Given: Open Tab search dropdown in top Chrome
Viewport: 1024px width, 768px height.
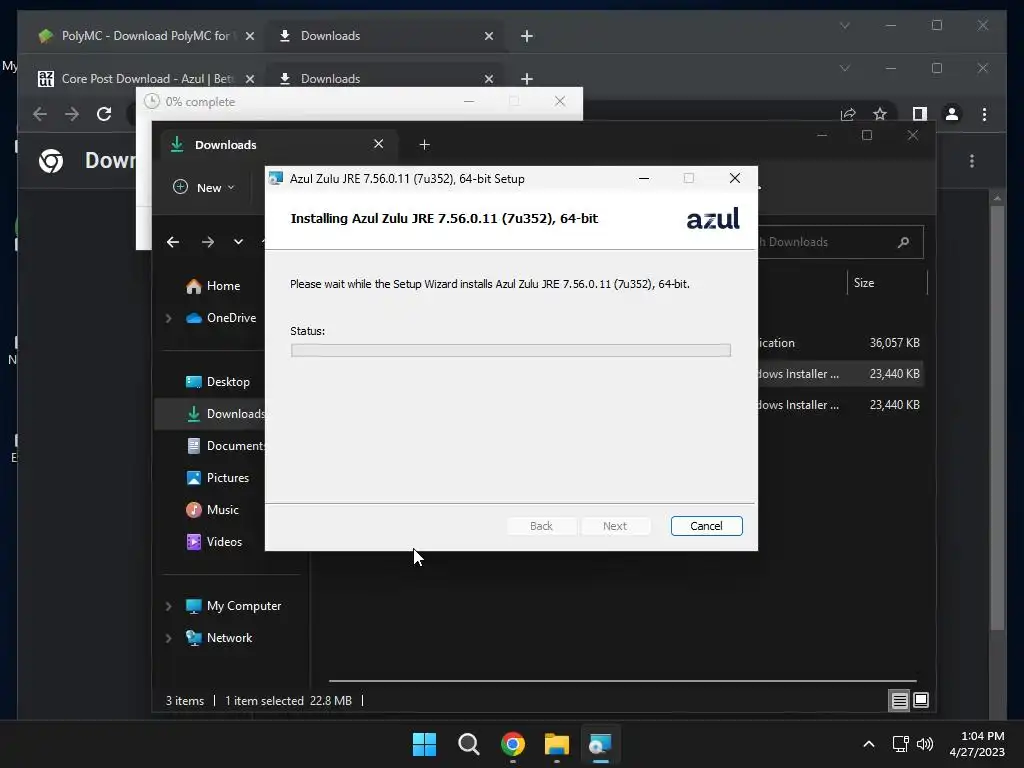Looking at the screenshot, I should tap(844, 25).
